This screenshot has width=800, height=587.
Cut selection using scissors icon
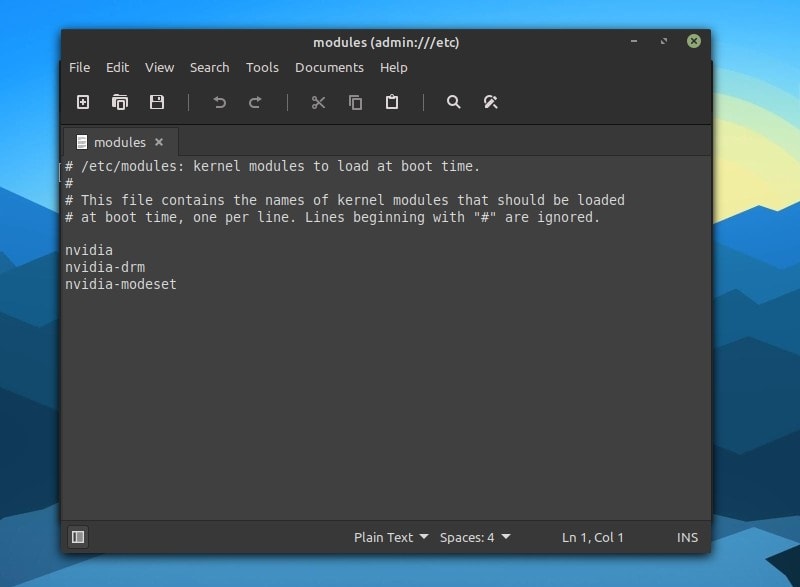click(318, 103)
